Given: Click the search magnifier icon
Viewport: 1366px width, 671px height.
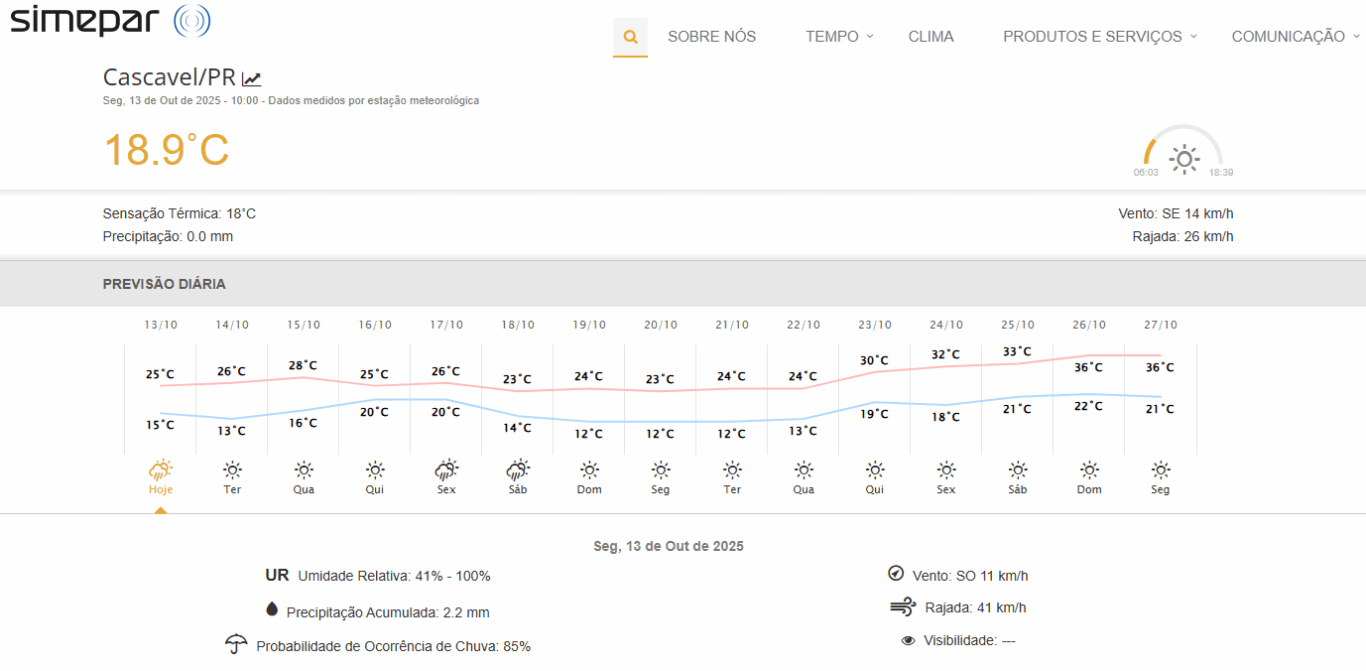Looking at the screenshot, I should tap(630, 37).
